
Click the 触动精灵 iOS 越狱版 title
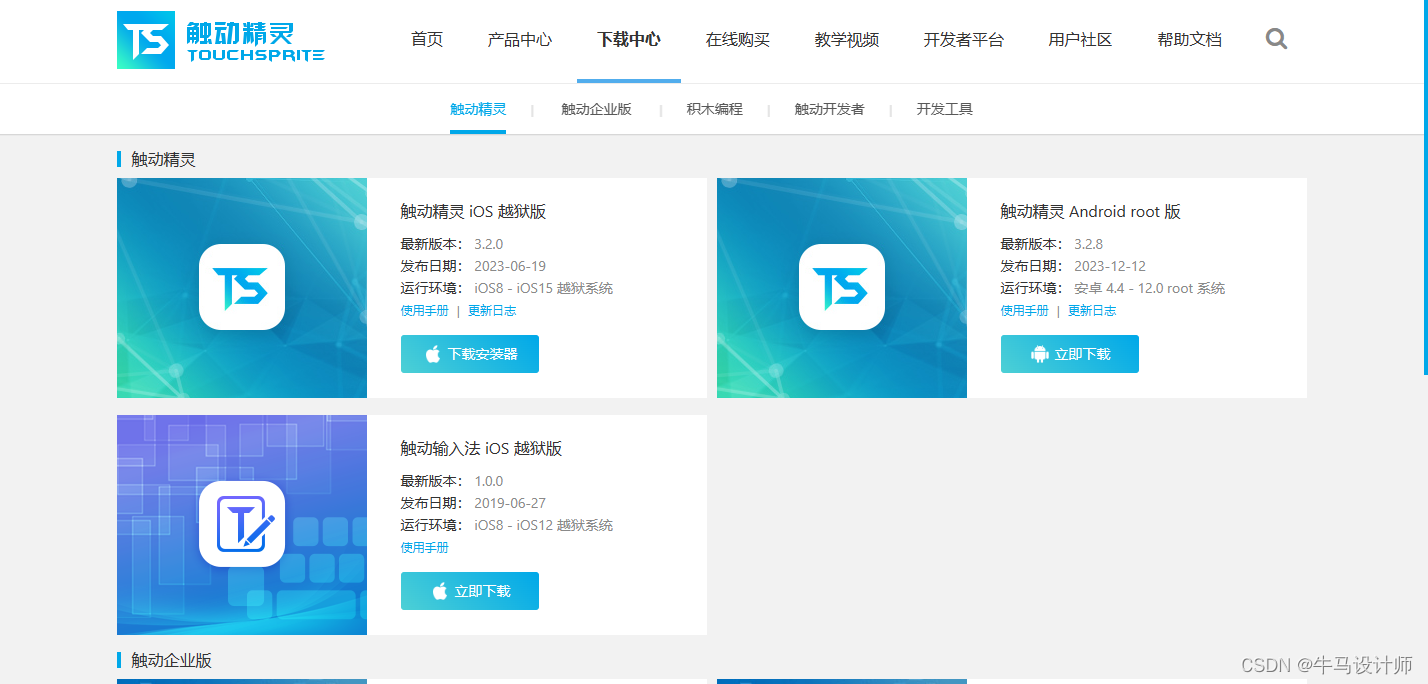click(474, 212)
